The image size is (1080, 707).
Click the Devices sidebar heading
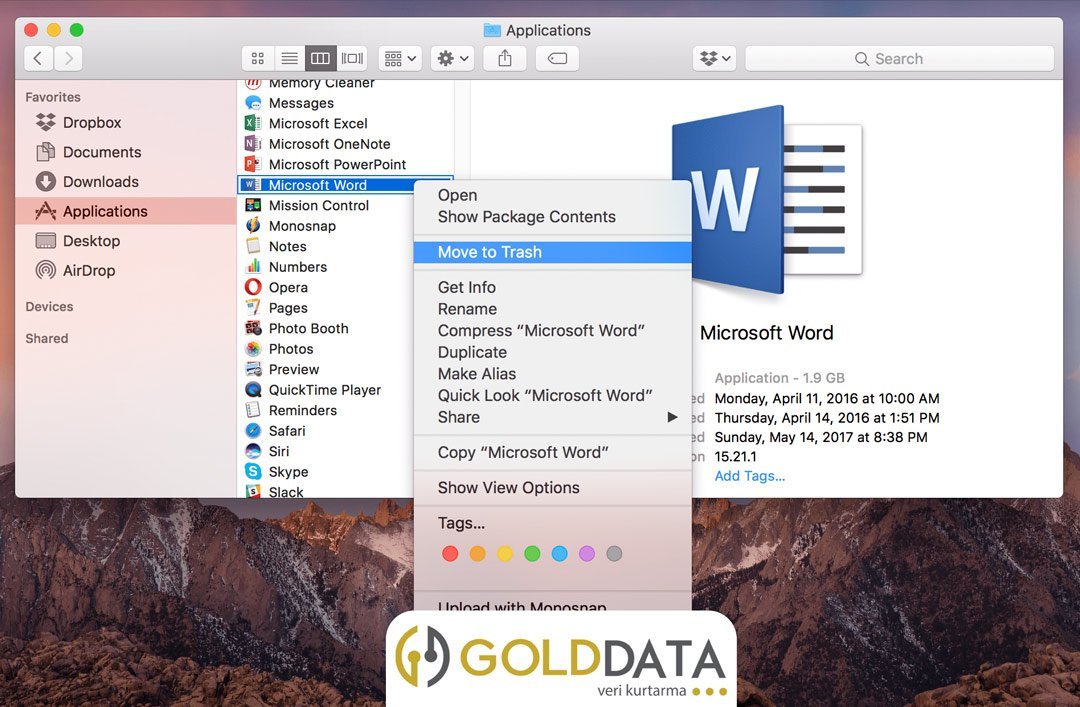tap(50, 307)
